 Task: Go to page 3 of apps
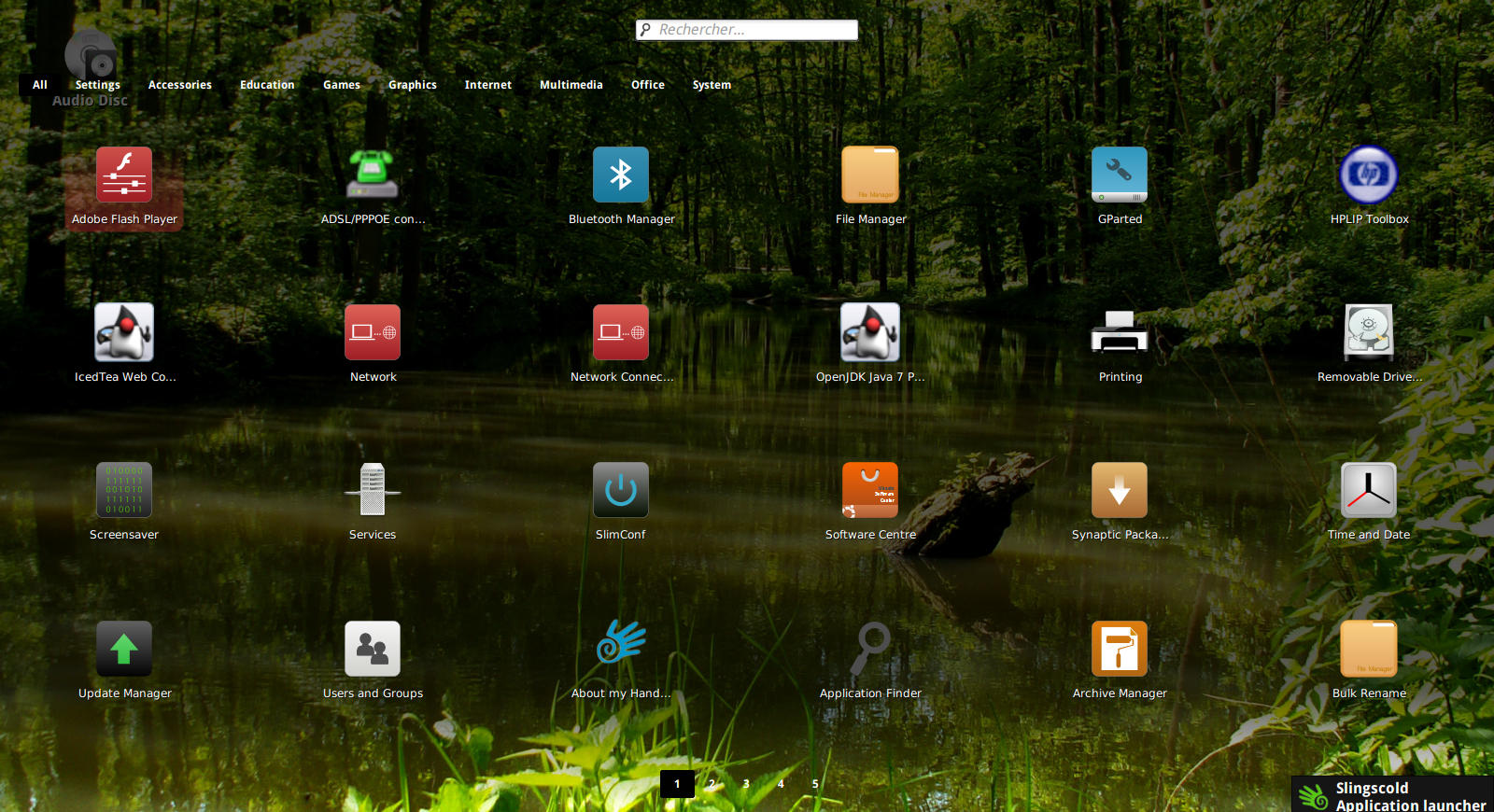(x=746, y=784)
